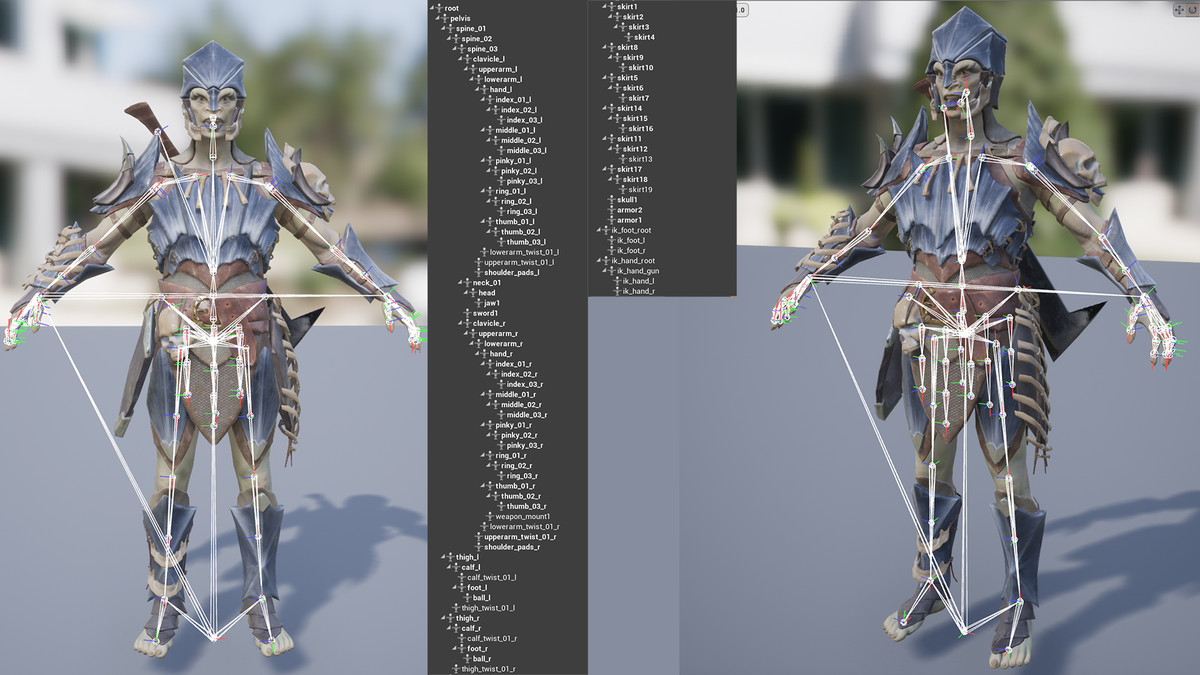Collapse the hand_r finger bones
Viewport: 1200px width, 675px height.
(479, 354)
